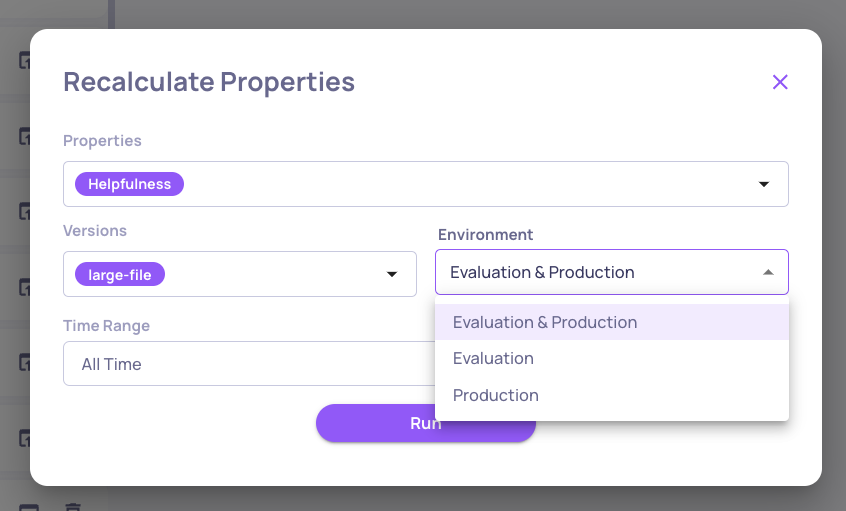The height and width of the screenshot is (511, 846).
Task: Click the Recalculate Properties dialog title
Action: click(x=209, y=81)
